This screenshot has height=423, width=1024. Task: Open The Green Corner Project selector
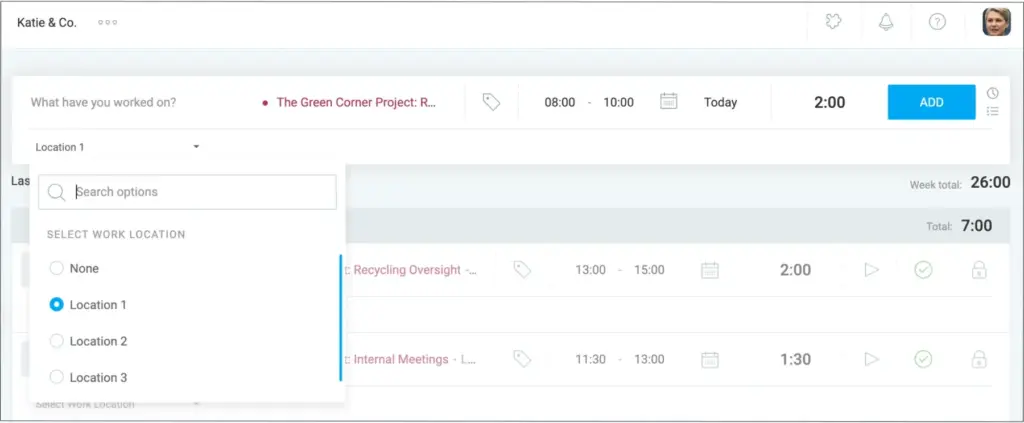click(355, 102)
